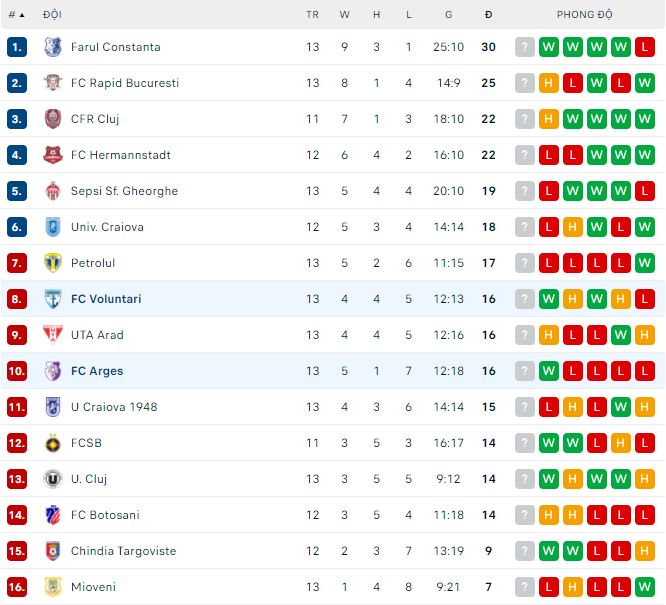Sort standings by the Đ points header
The height and width of the screenshot is (605, 666).
tap(488, 15)
